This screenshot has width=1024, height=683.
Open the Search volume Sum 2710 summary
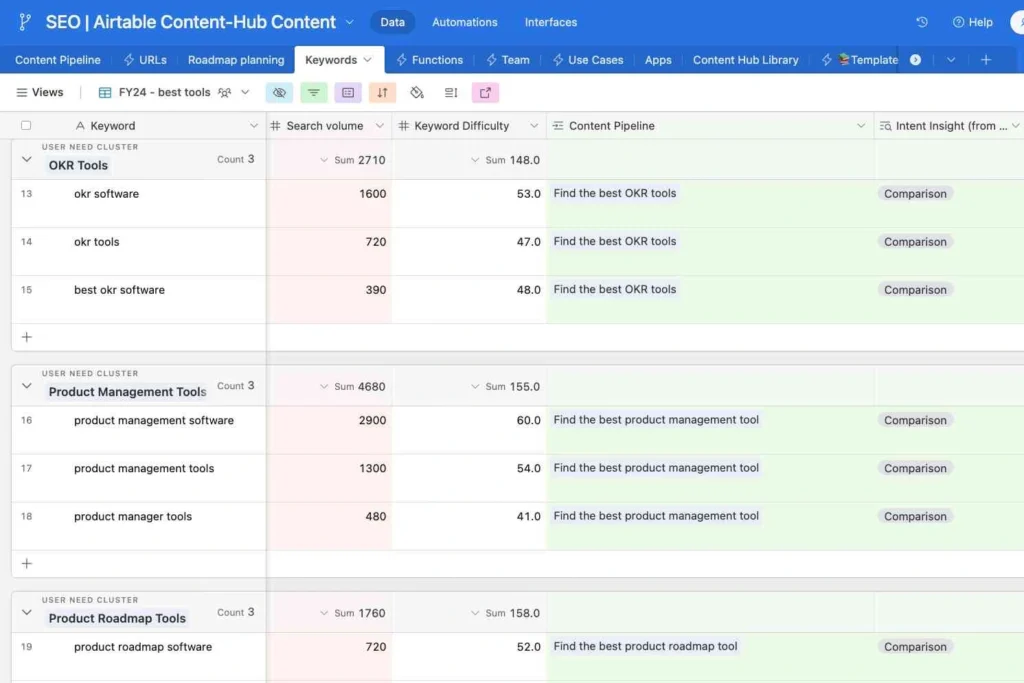click(353, 160)
